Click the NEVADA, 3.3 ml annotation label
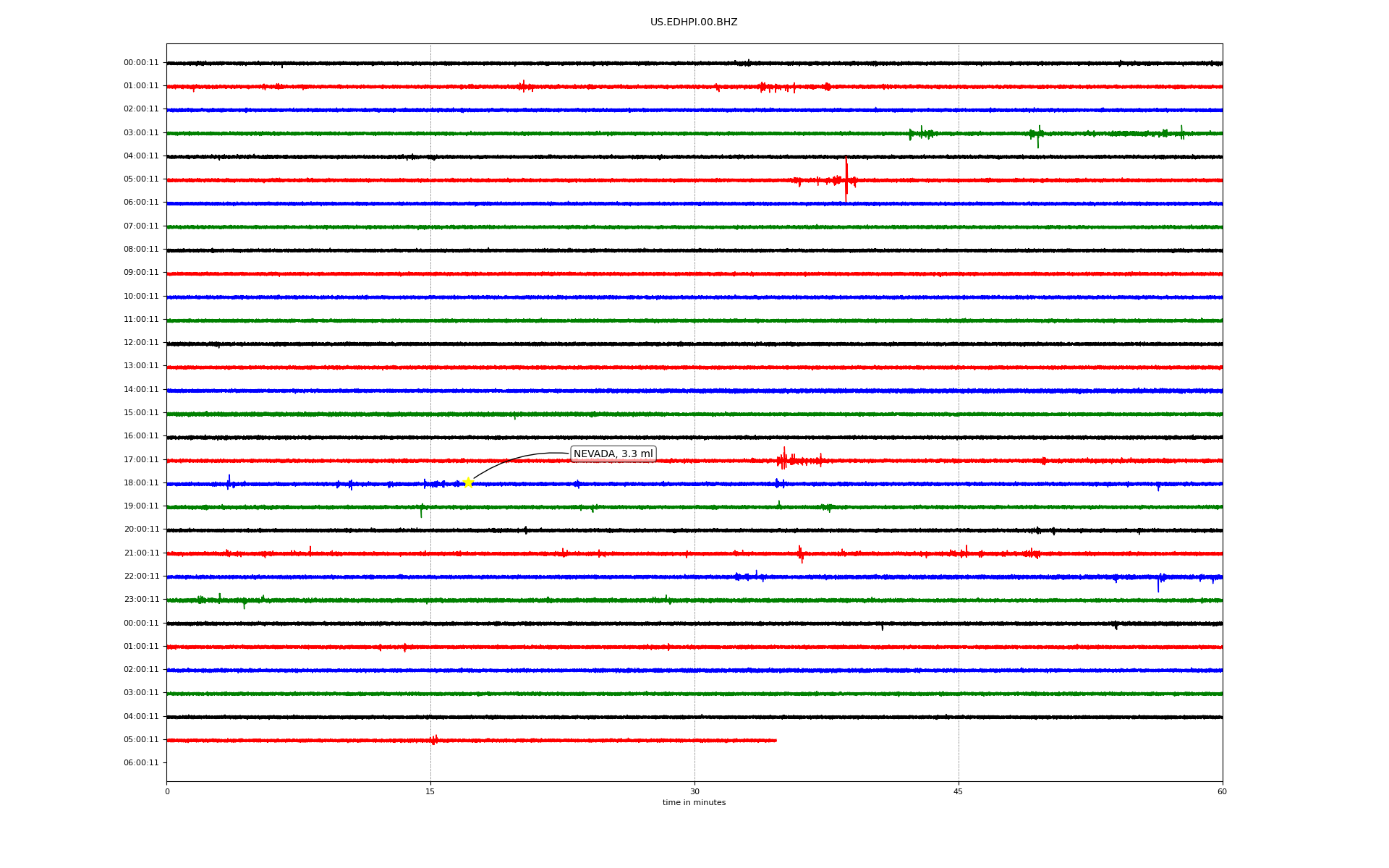 613,454
